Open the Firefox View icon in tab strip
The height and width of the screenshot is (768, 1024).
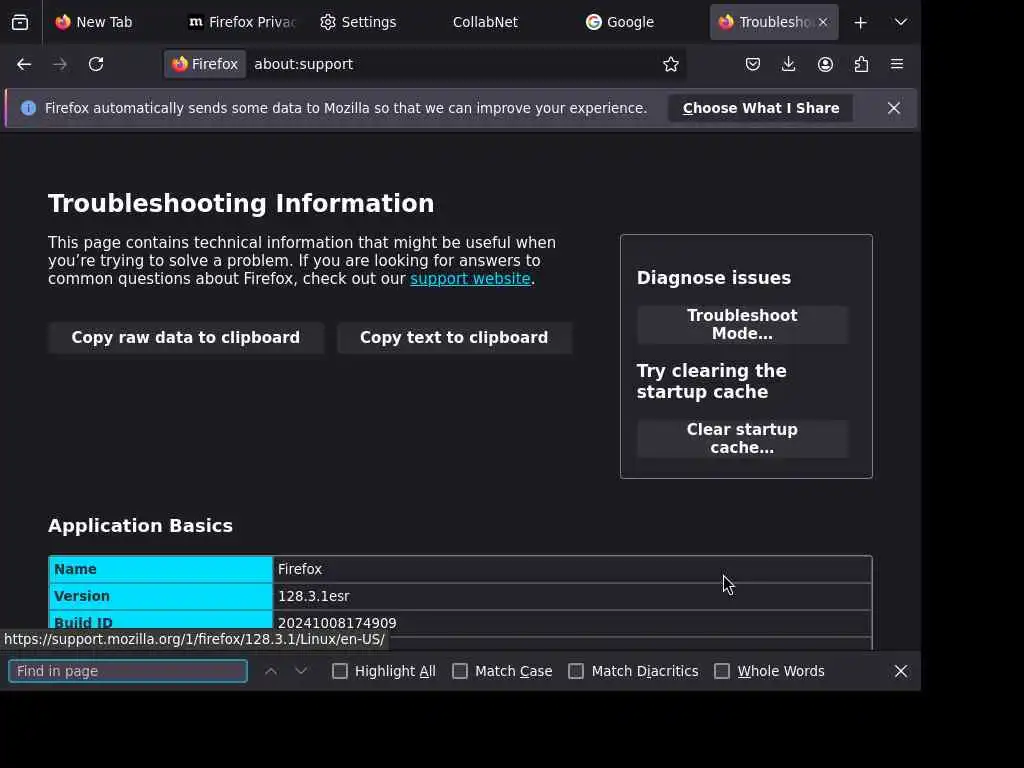point(20,22)
